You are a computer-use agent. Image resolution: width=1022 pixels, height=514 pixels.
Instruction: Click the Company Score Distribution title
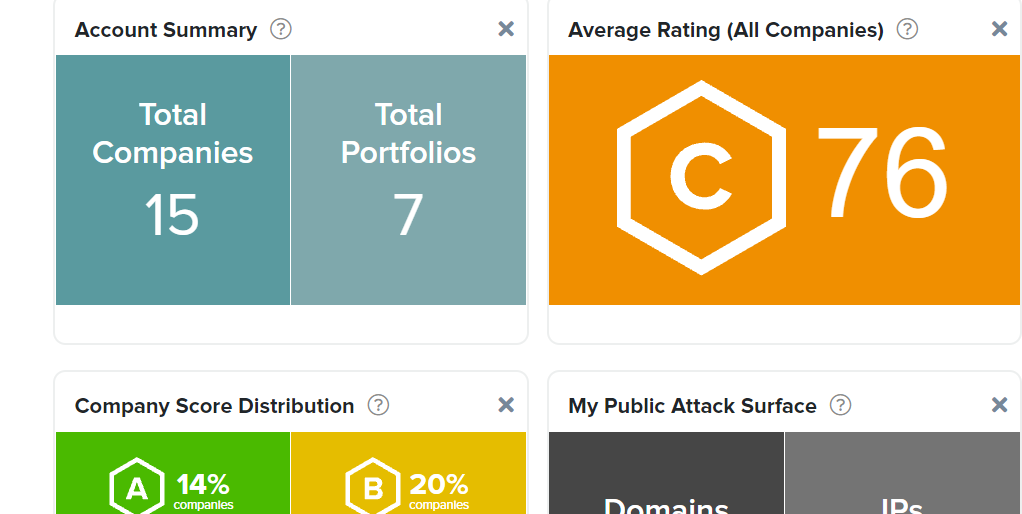[x=214, y=406]
